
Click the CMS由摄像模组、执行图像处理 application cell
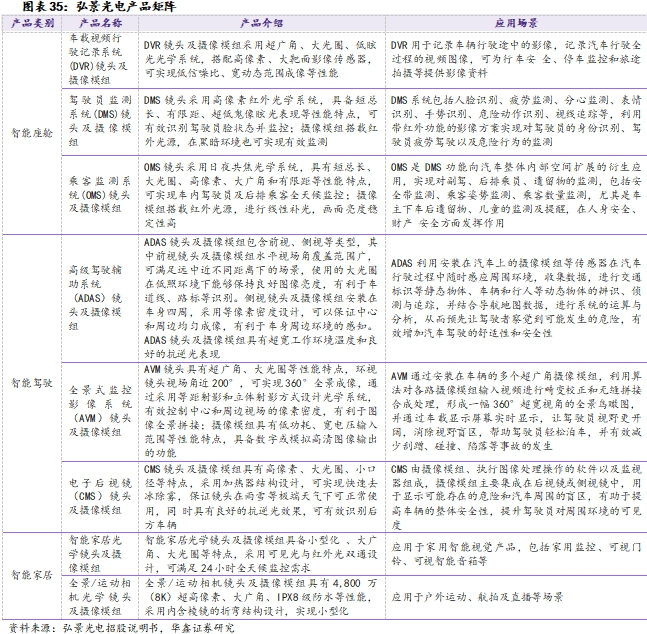[x=516, y=497]
